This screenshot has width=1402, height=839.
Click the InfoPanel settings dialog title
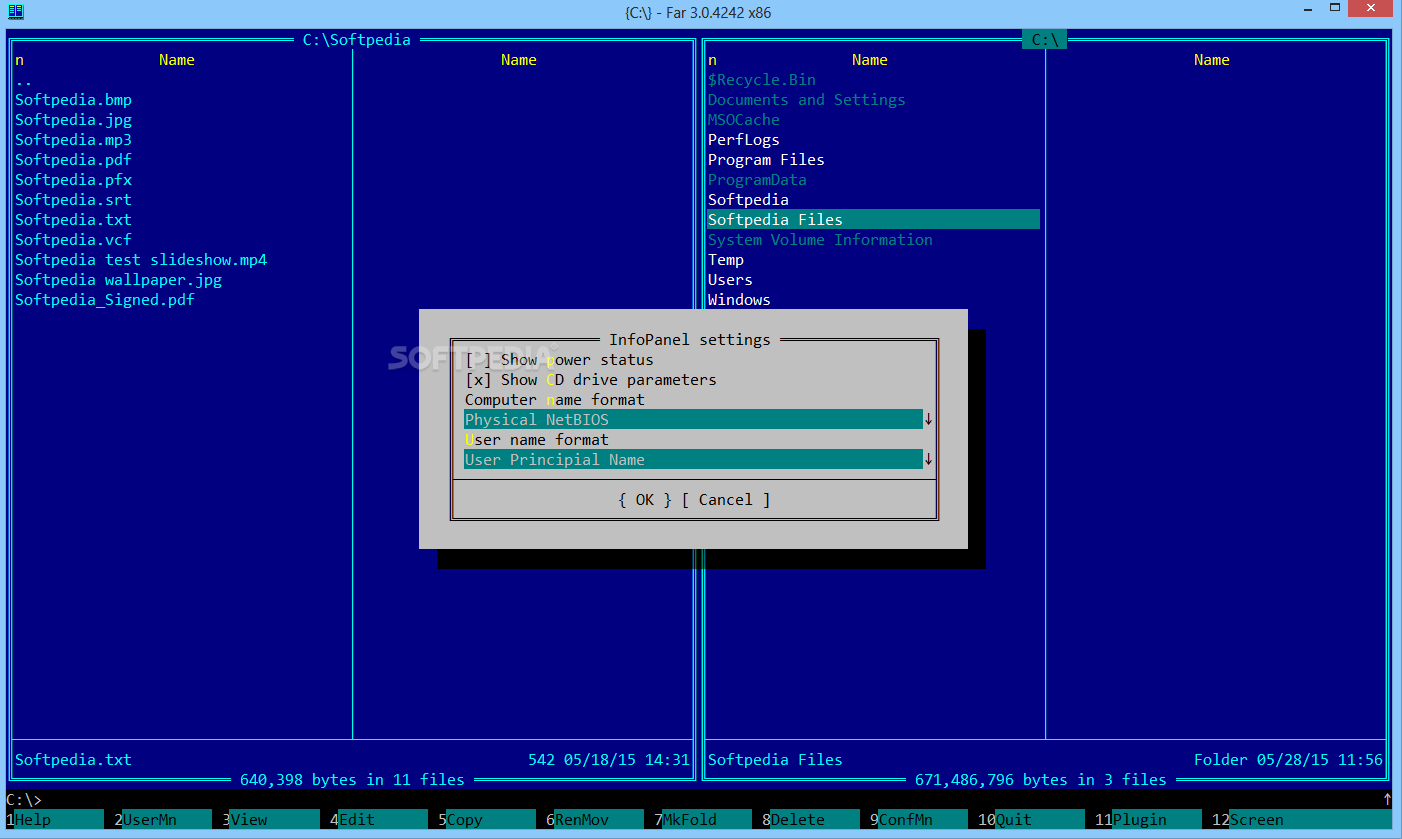[690, 340]
